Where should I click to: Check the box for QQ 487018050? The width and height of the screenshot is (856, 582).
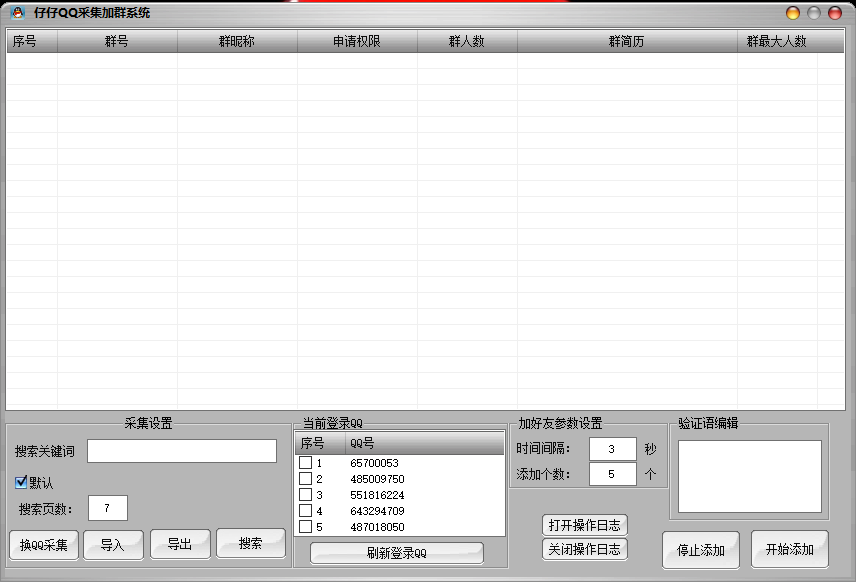(306, 526)
